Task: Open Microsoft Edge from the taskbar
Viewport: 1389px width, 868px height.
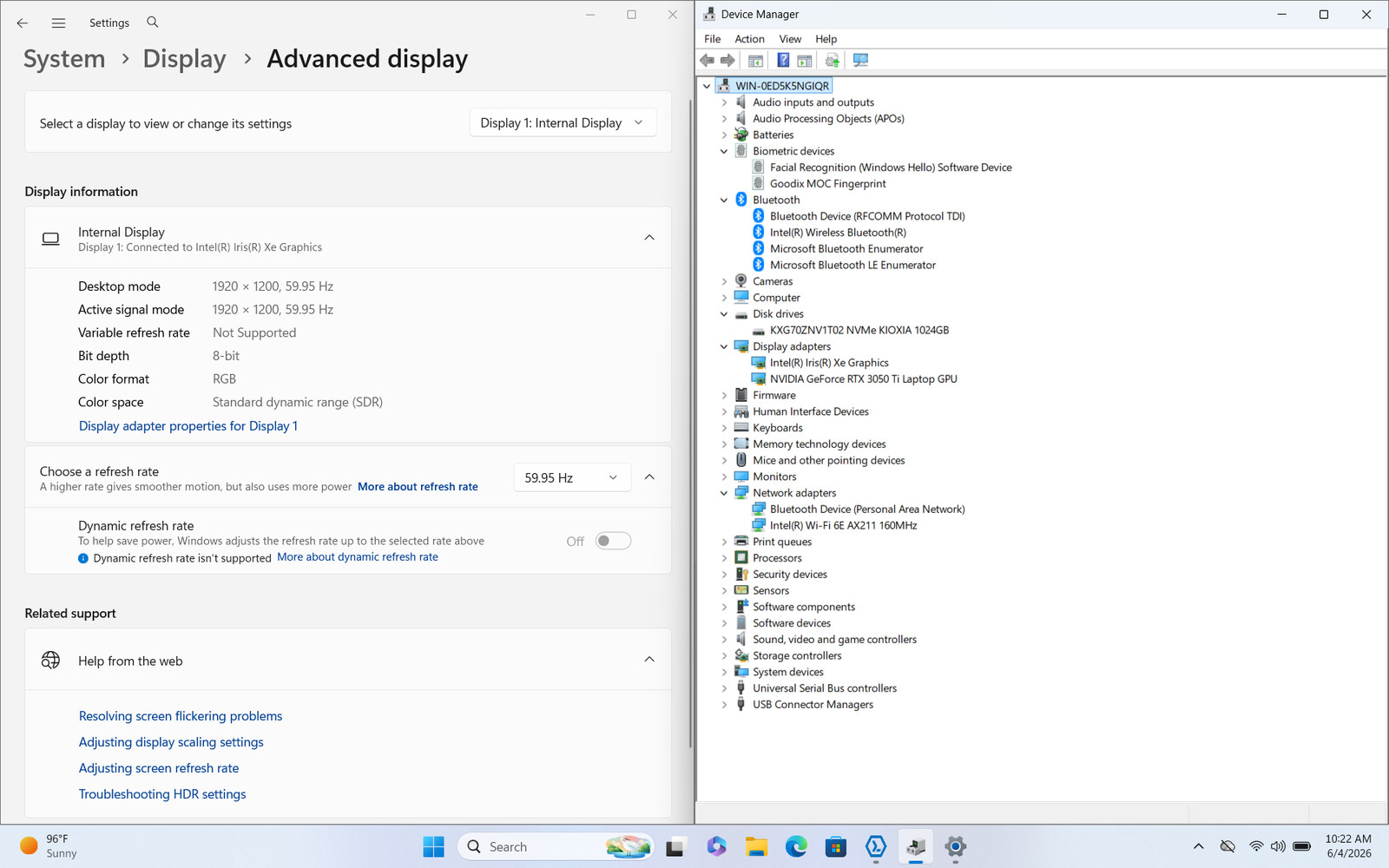Action: (x=796, y=846)
